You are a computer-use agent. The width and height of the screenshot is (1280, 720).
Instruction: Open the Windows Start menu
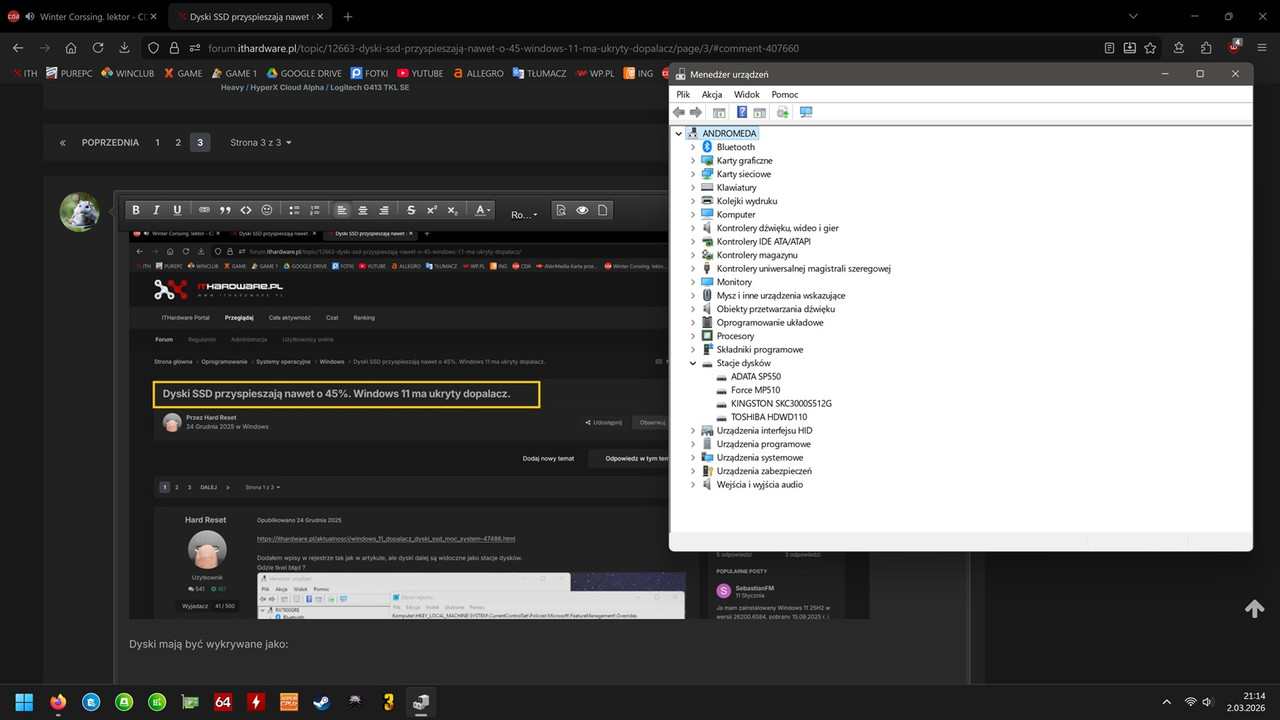(x=24, y=702)
